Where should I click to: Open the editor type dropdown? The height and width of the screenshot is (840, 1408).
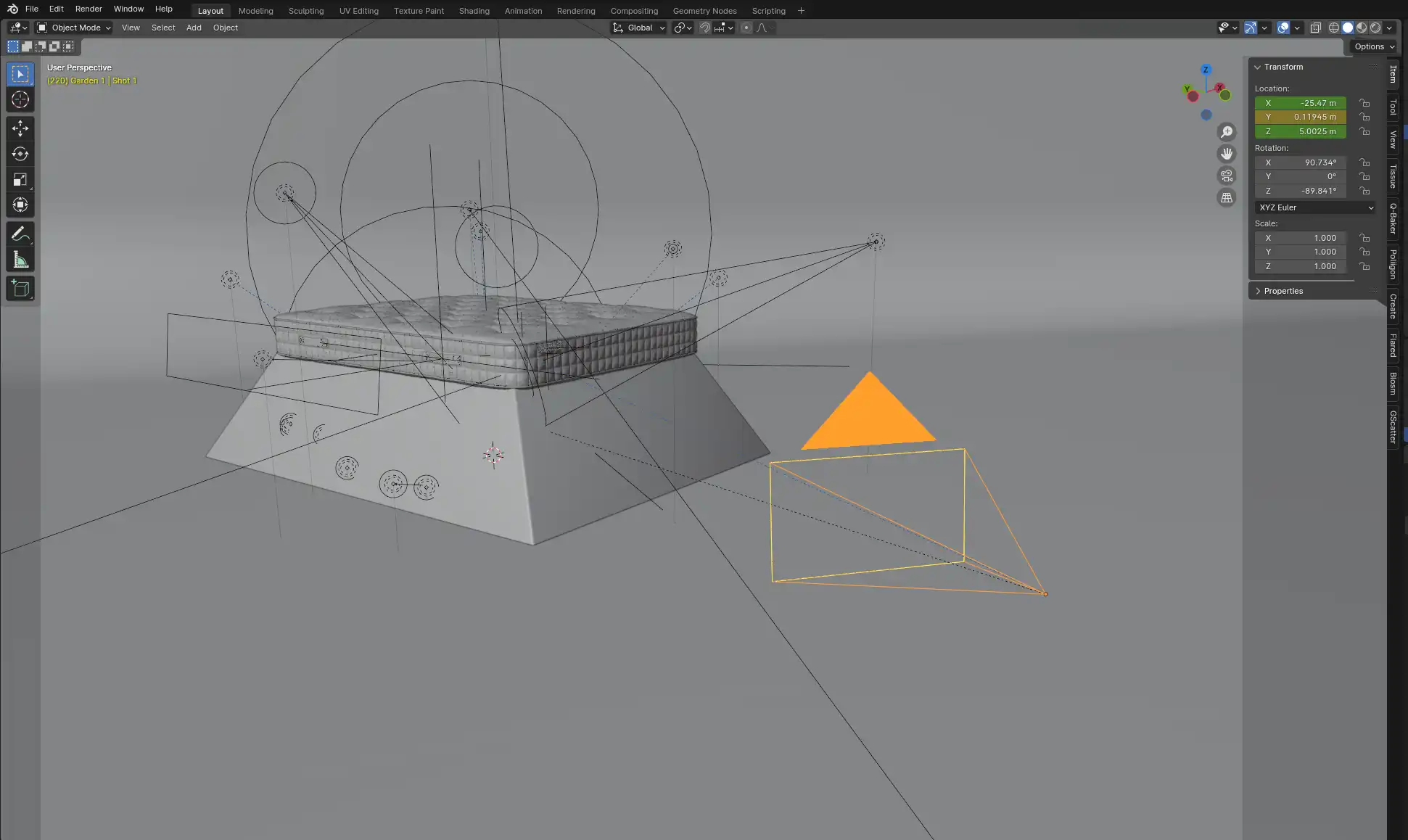(x=18, y=28)
